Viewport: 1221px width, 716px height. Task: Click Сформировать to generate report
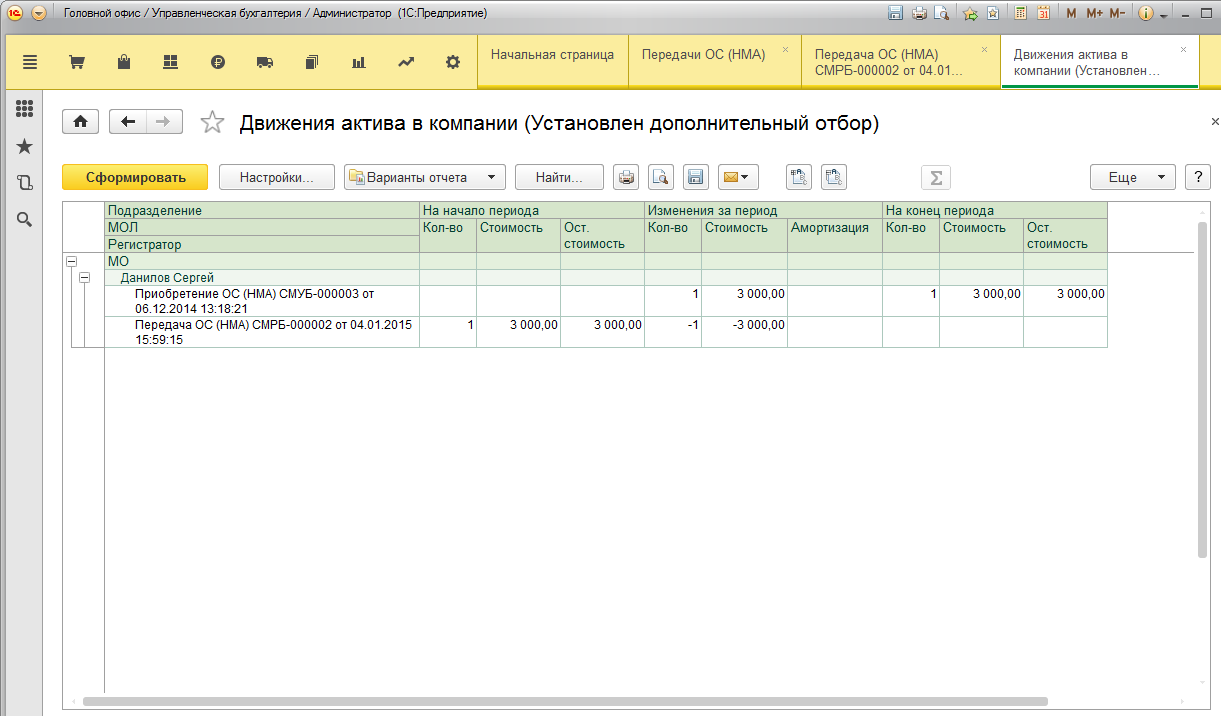click(x=135, y=177)
